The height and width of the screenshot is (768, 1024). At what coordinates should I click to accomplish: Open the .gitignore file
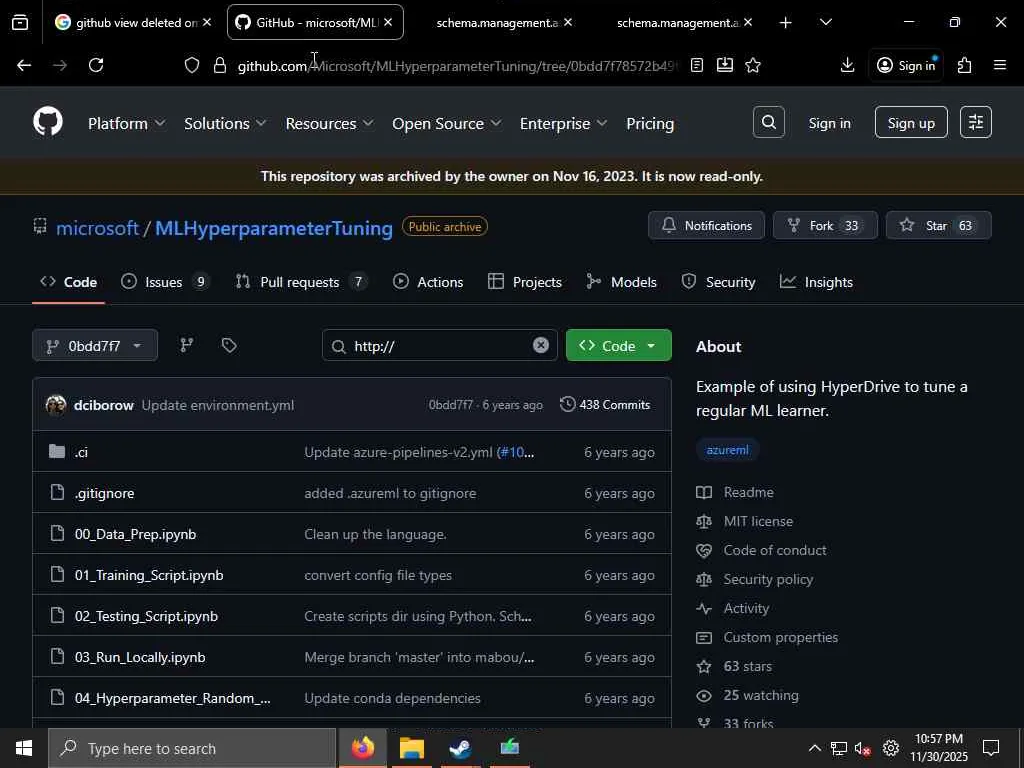tap(104, 493)
